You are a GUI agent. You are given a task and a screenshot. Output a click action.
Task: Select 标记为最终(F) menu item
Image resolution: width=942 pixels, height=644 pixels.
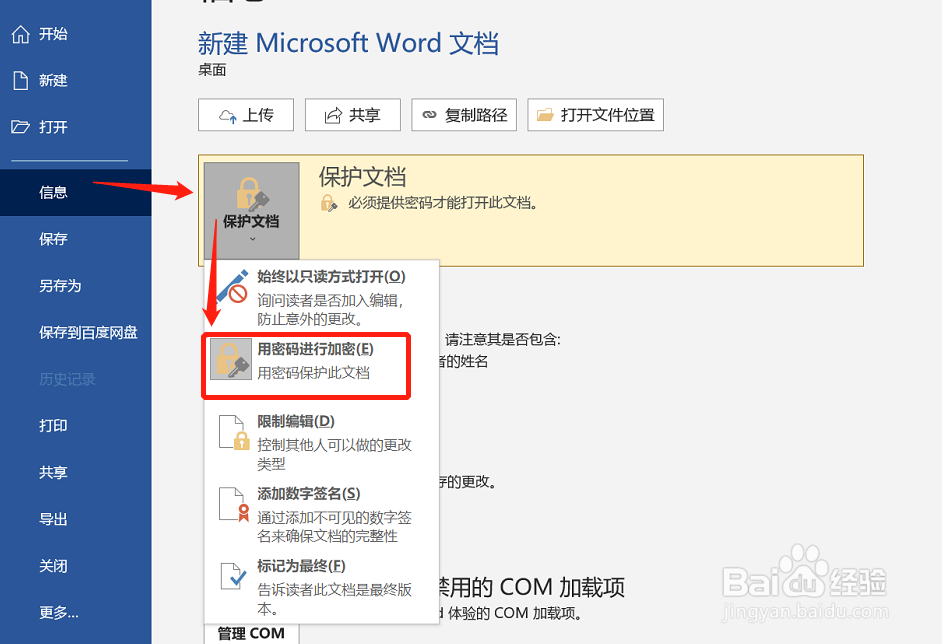click(321, 587)
